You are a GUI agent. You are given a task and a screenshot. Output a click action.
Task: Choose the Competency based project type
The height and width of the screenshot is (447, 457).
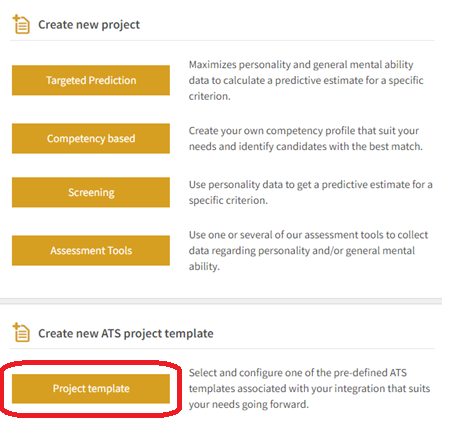pos(91,139)
